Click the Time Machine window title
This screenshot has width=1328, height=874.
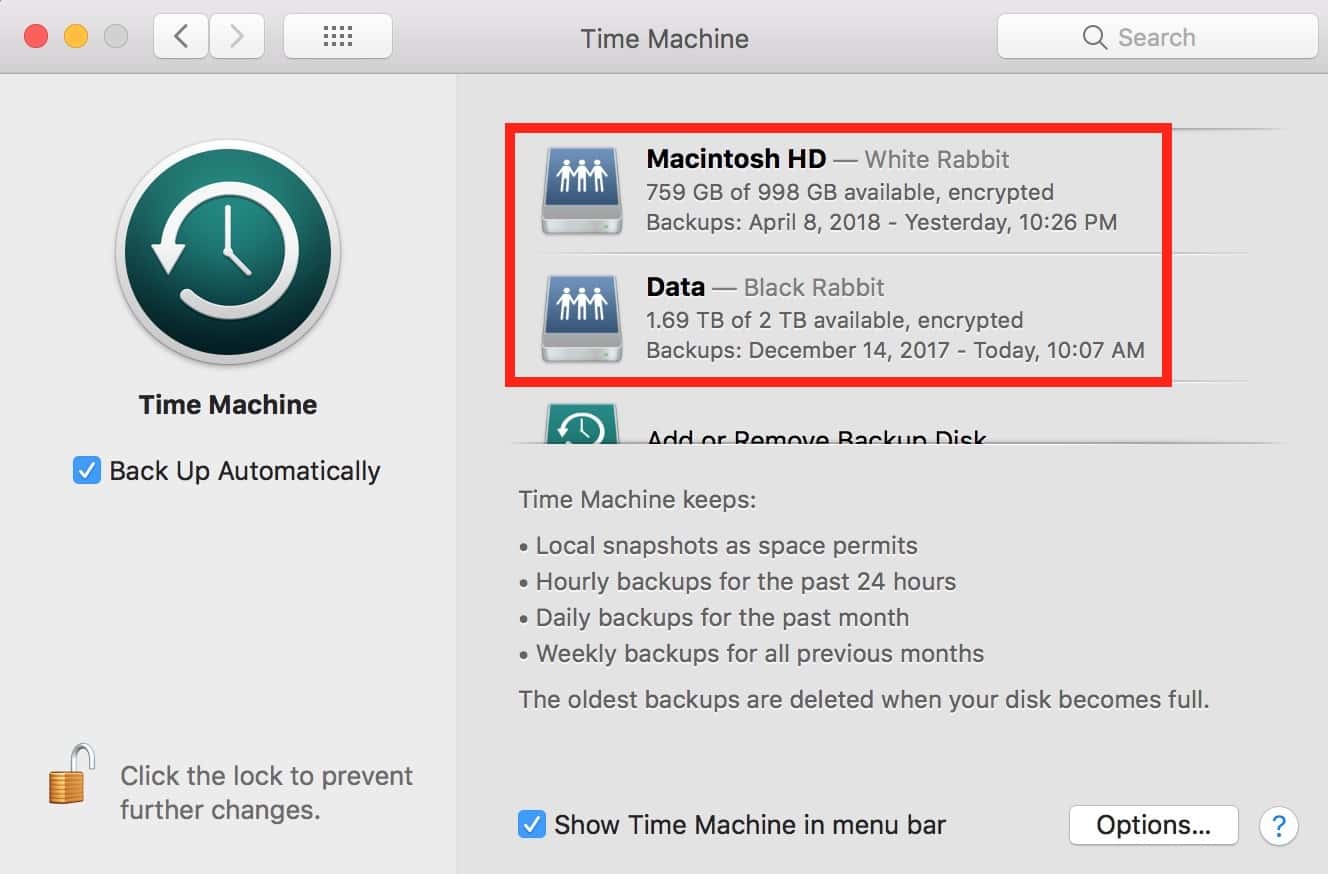(664, 39)
